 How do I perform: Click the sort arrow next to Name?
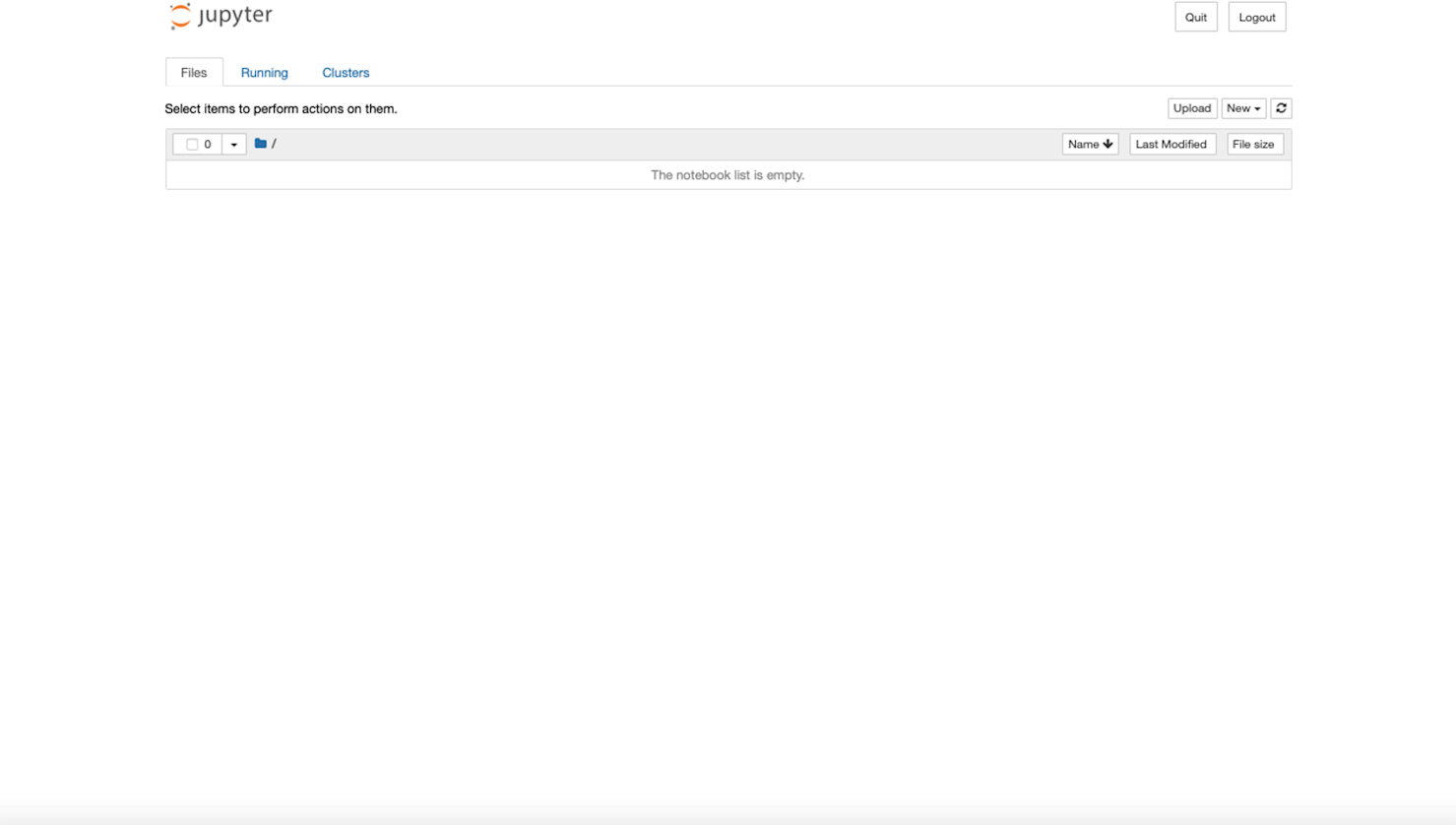coord(1108,144)
